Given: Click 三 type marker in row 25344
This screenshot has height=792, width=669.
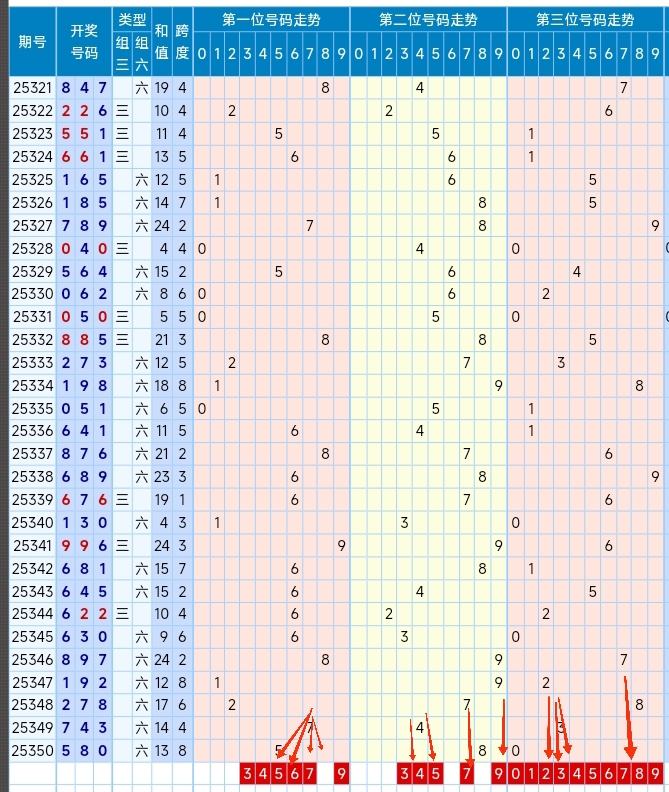Looking at the screenshot, I should (x=122, y=614).
